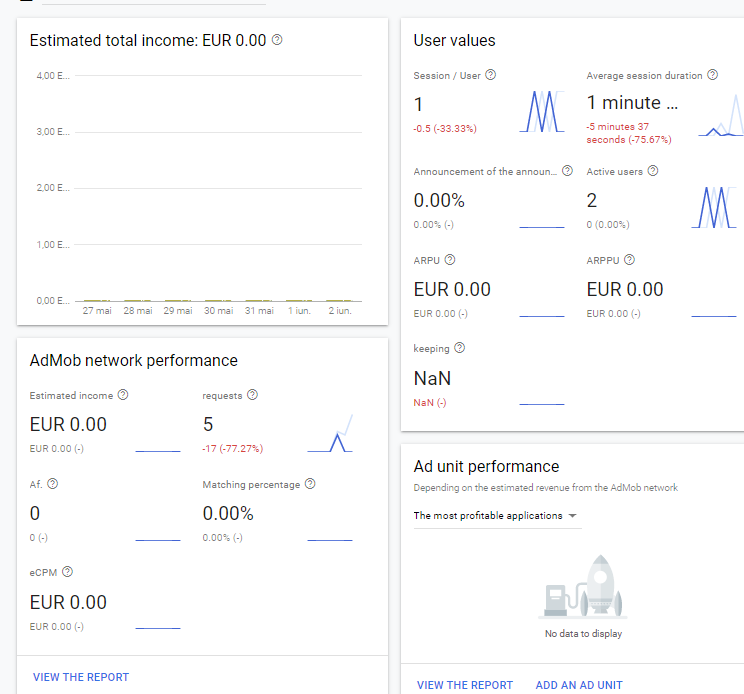Open Ad unit performance VIEW THE REPORT
The height and width of the screenshot is (694, 744).
tap(465, 685)
